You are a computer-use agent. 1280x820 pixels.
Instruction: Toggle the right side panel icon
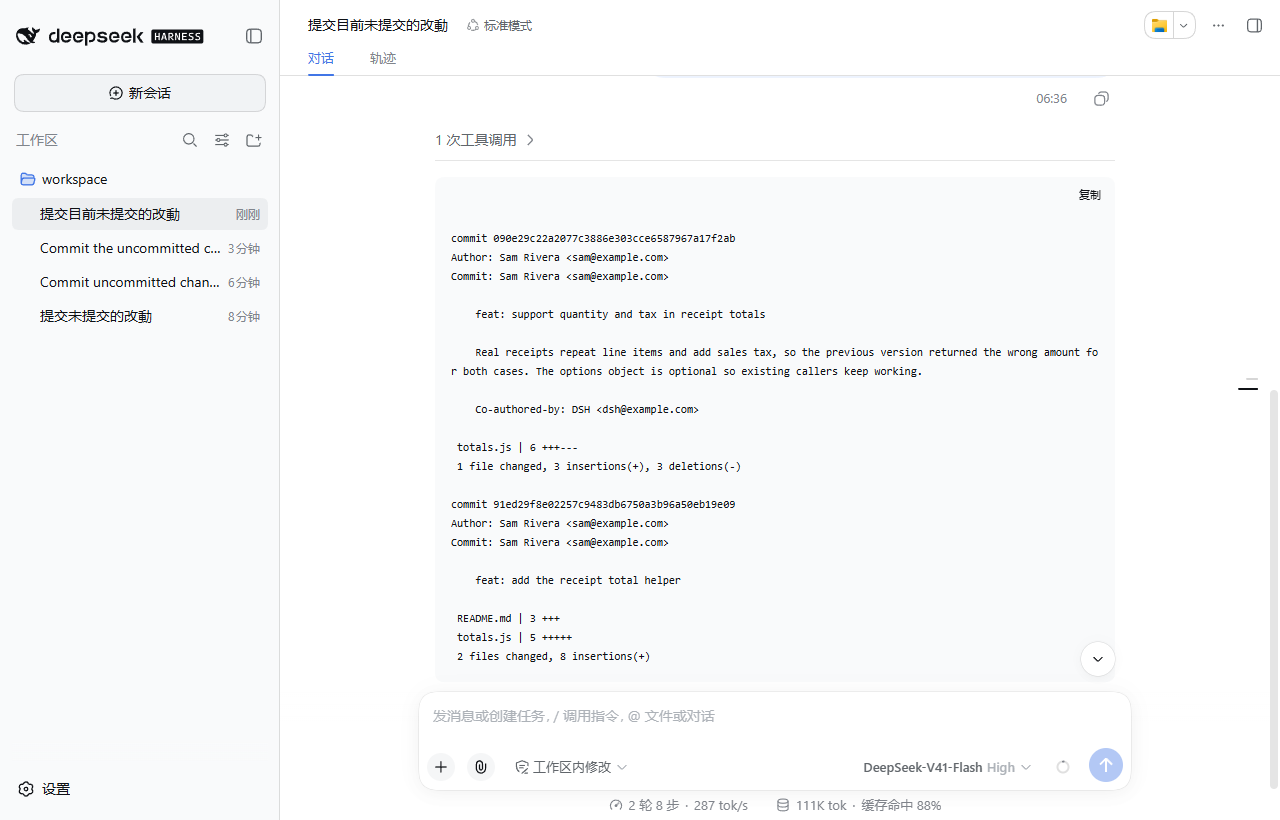(1254, 26)
